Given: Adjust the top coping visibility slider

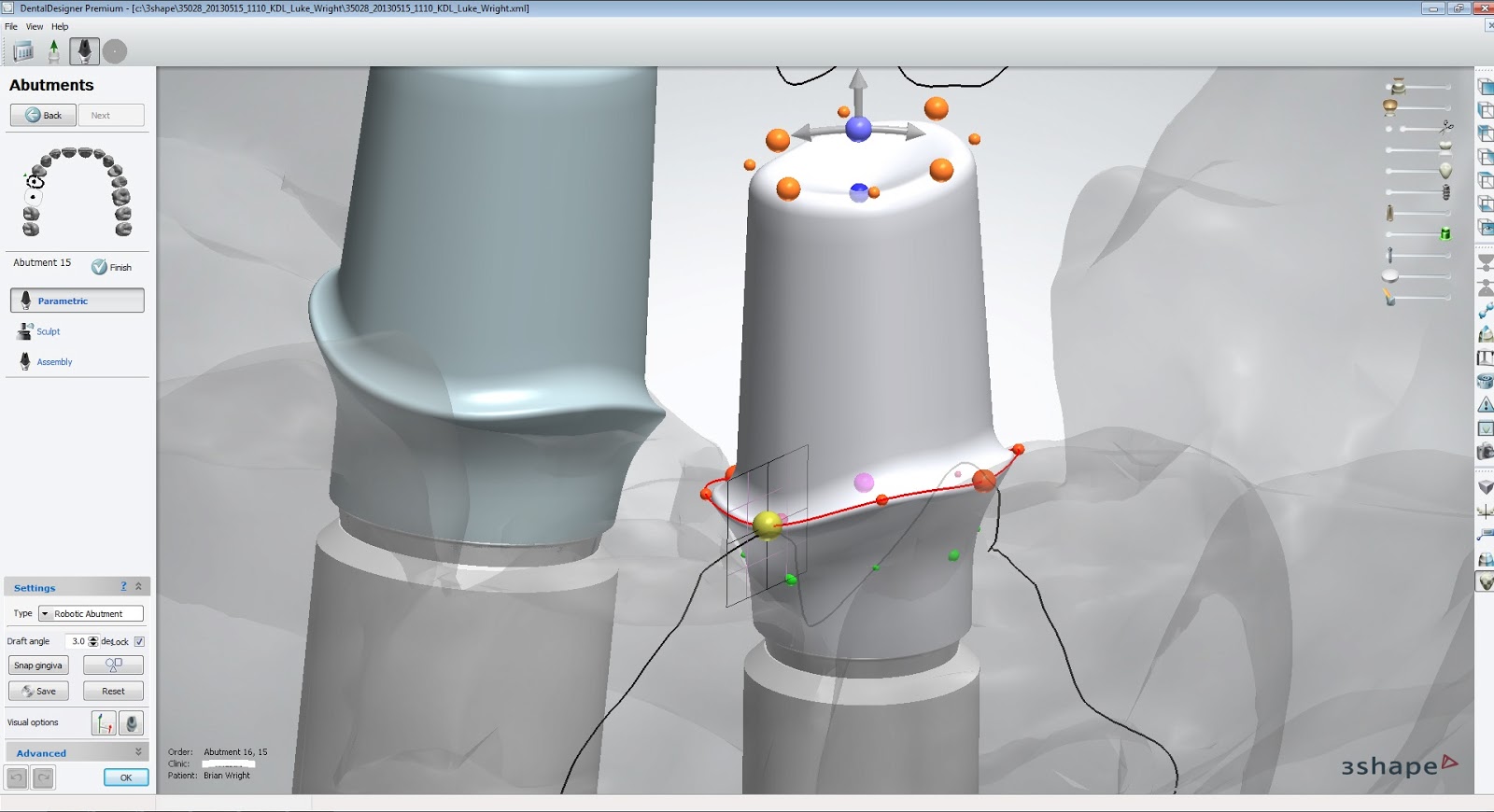Looking at the screenshot, I should pos(1417,87).
